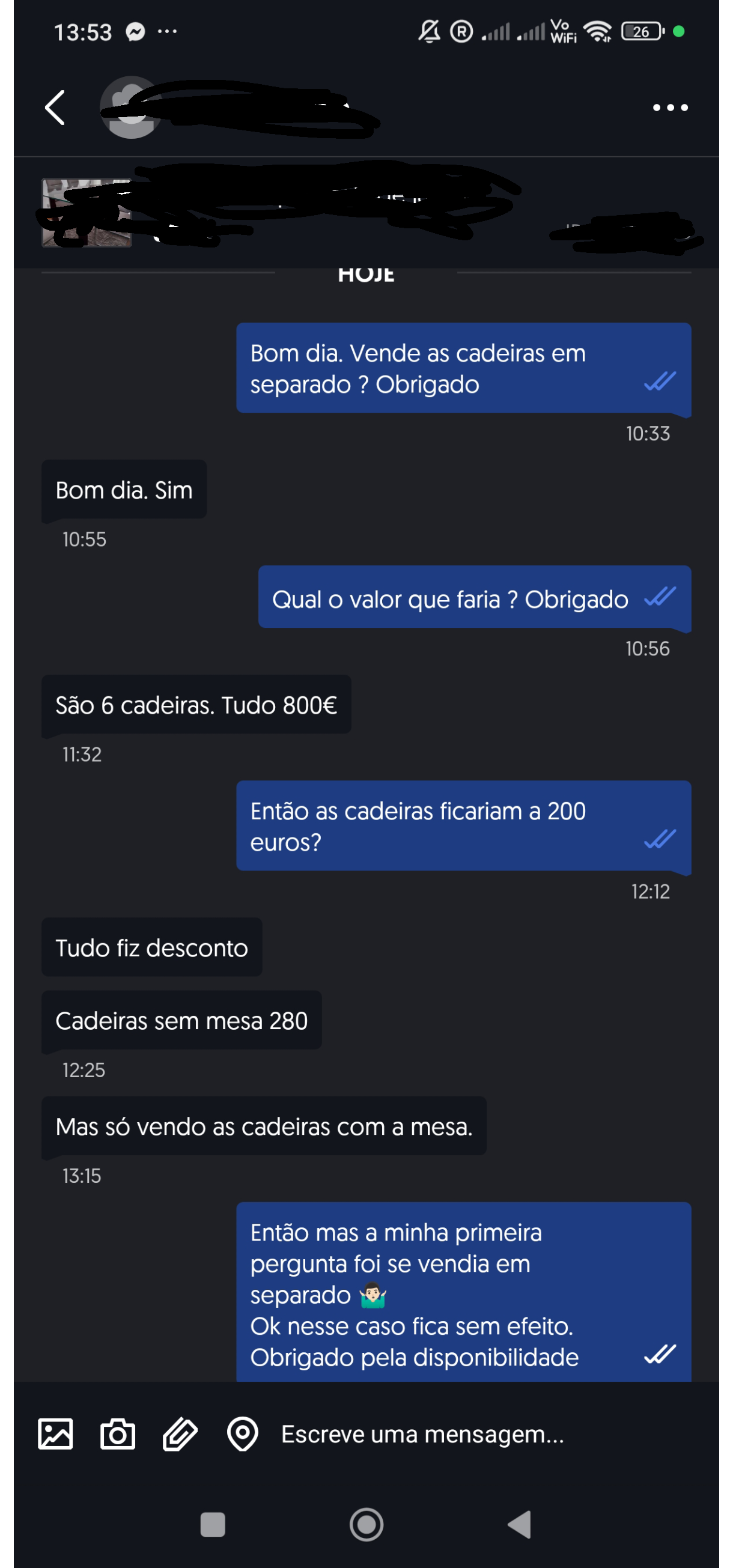The width and height of the screenshot is (733, 1568).
Task: Select the "Tudo fiz desconto" message bubble
Action: (x=151, y=947)
